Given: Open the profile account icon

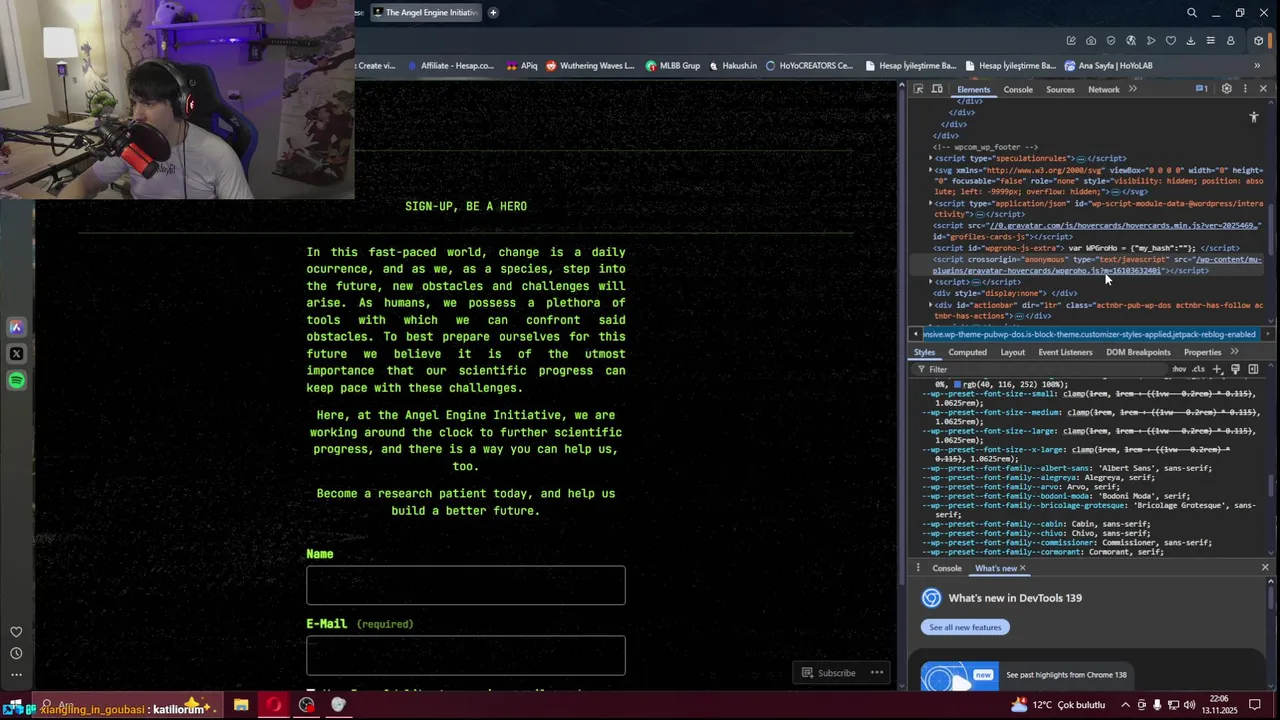Looking at the screenshot, I should (1231, 41).
